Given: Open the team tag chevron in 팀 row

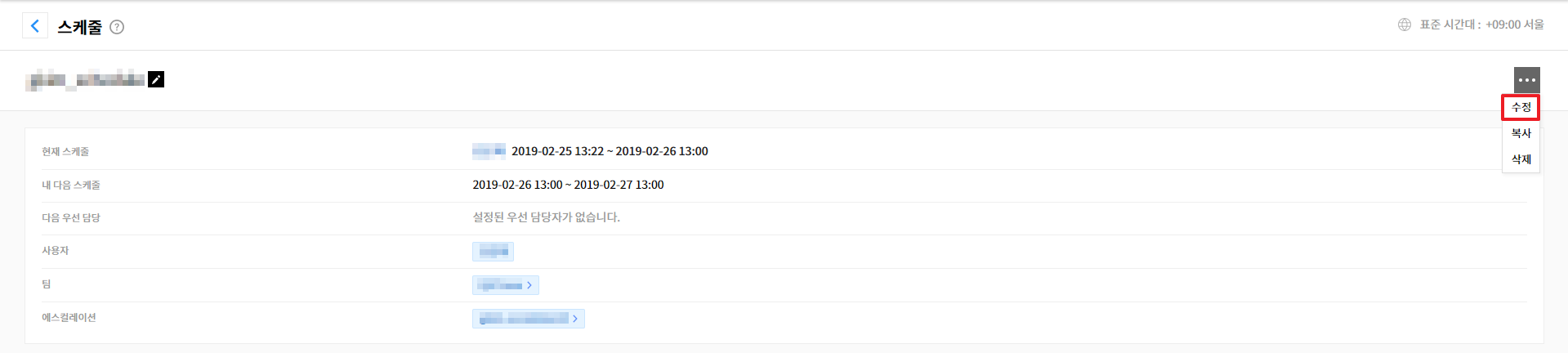Looking at the screenshot, I should 529,285.
